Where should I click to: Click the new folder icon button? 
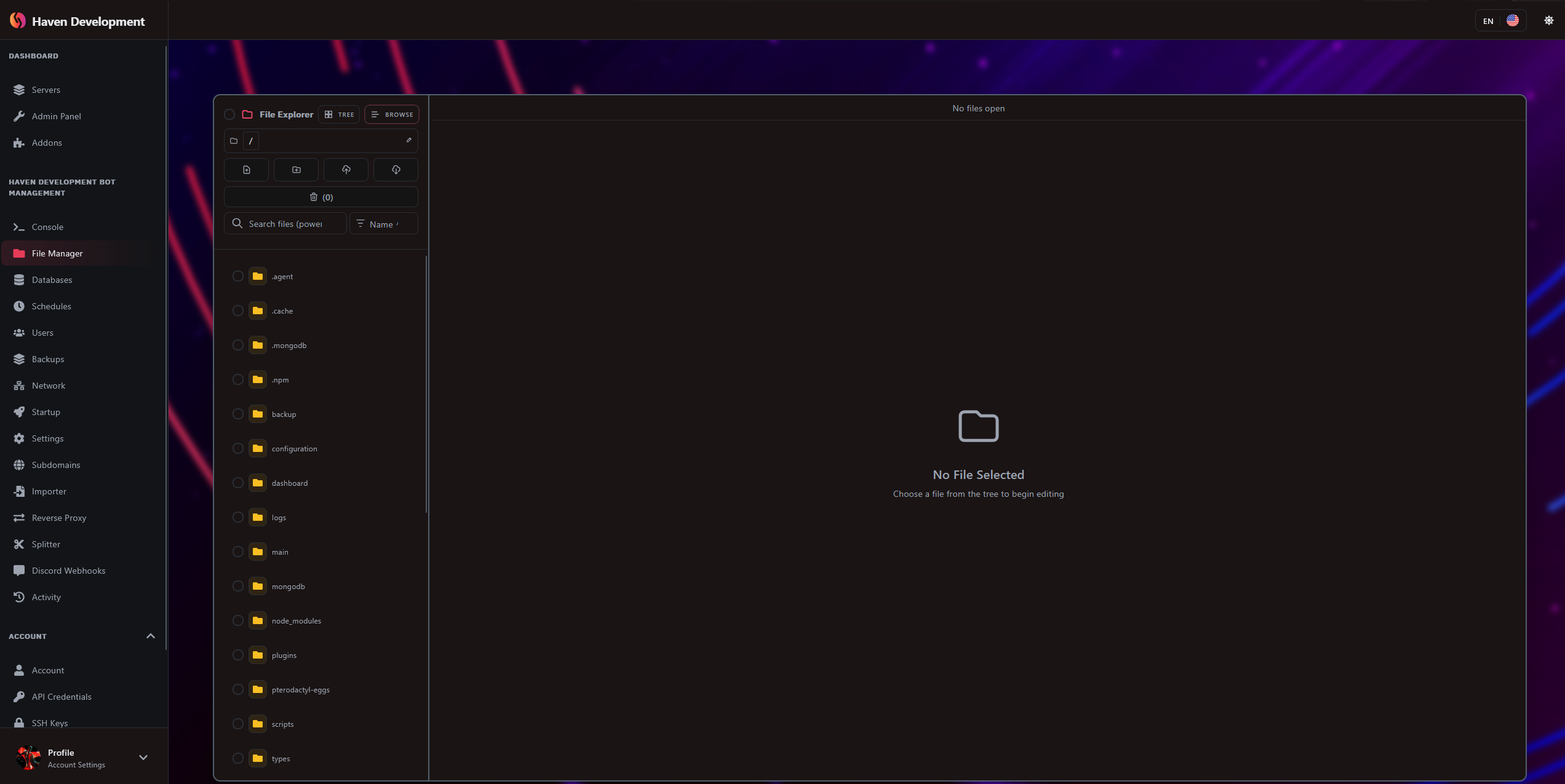pos(296,170)
